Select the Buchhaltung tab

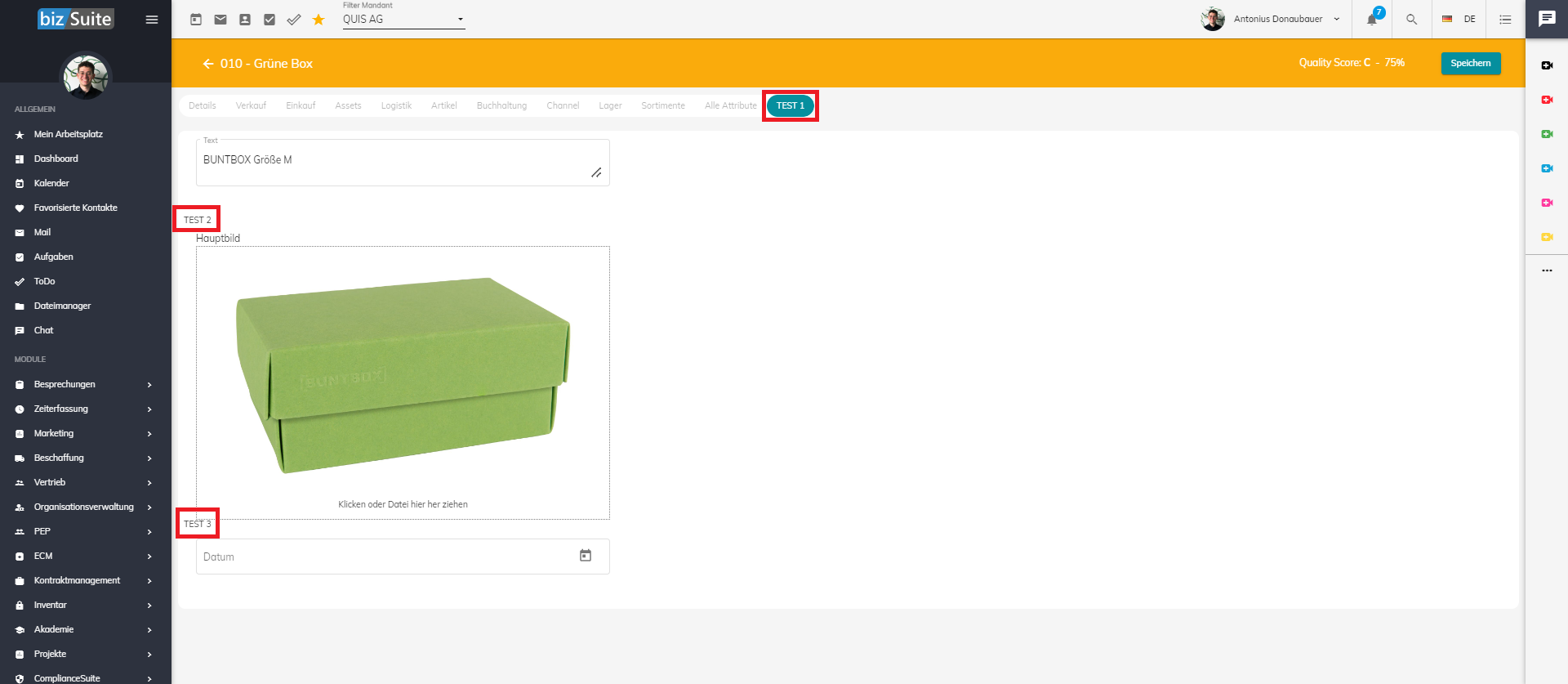point(501,105)
